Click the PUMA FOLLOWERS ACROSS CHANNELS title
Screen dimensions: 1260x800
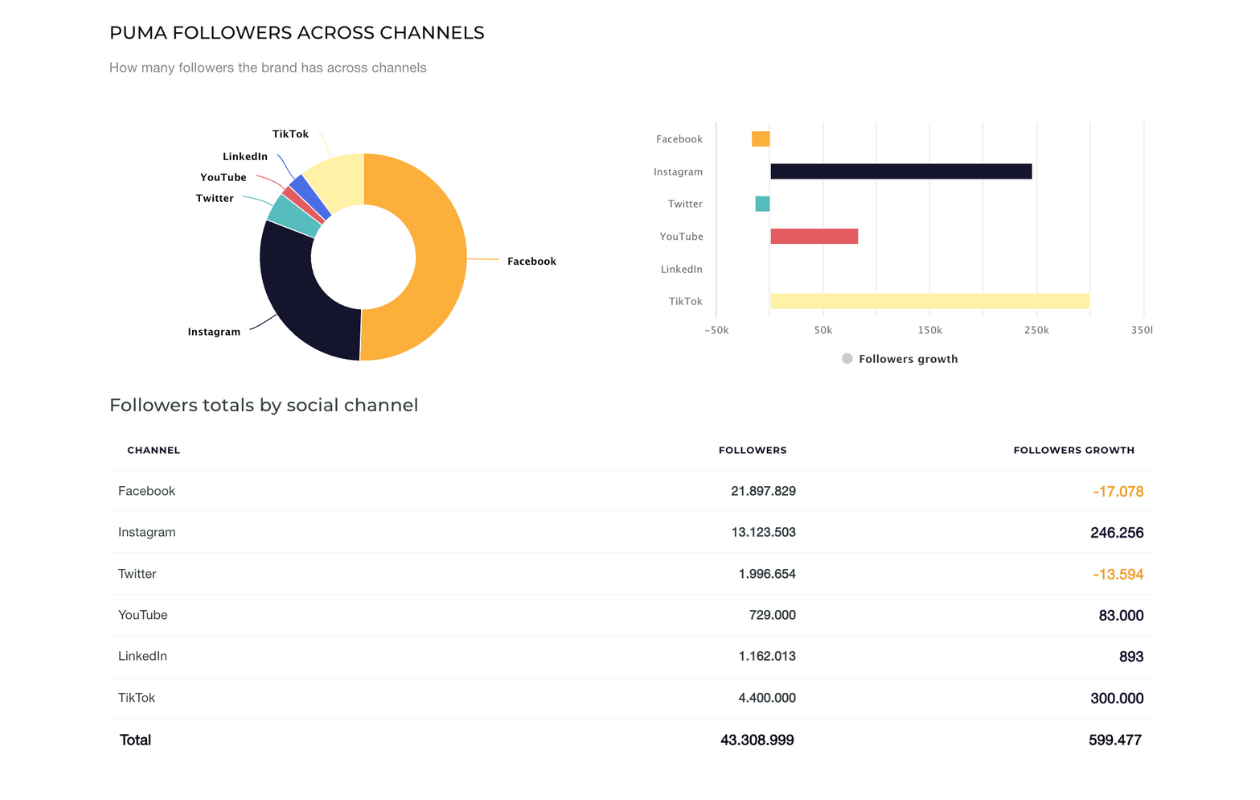[297, 33]
